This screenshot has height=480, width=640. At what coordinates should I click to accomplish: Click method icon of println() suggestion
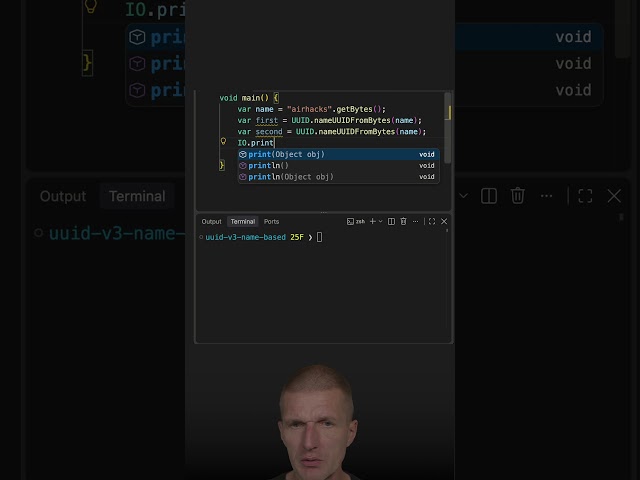tap(243, 165)
